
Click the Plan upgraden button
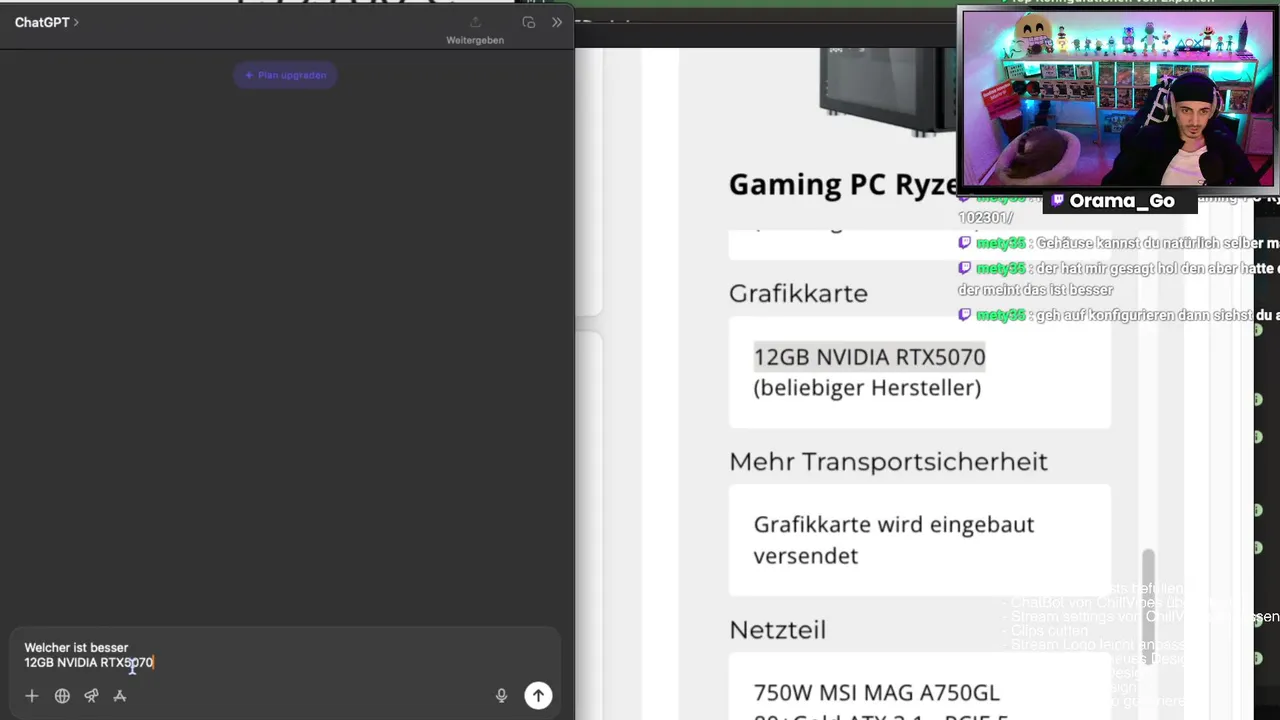coord(285,75)
